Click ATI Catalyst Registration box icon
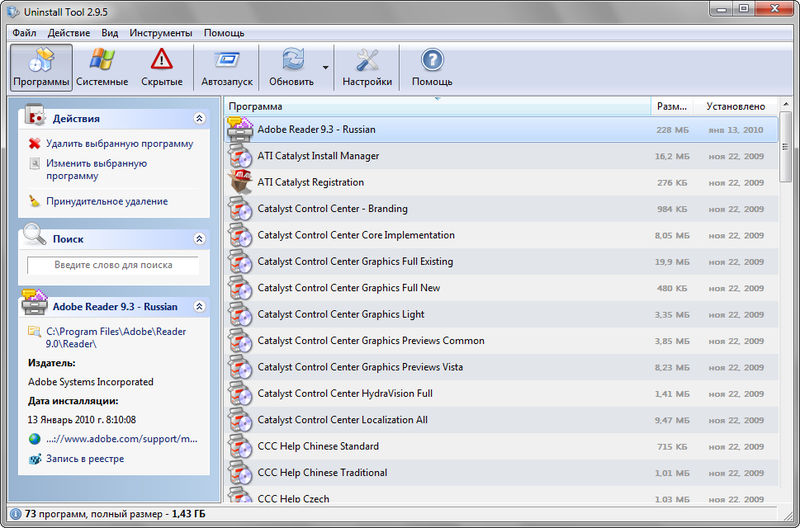This screenshot has height=528, width=800. click(x=240, y=182)
